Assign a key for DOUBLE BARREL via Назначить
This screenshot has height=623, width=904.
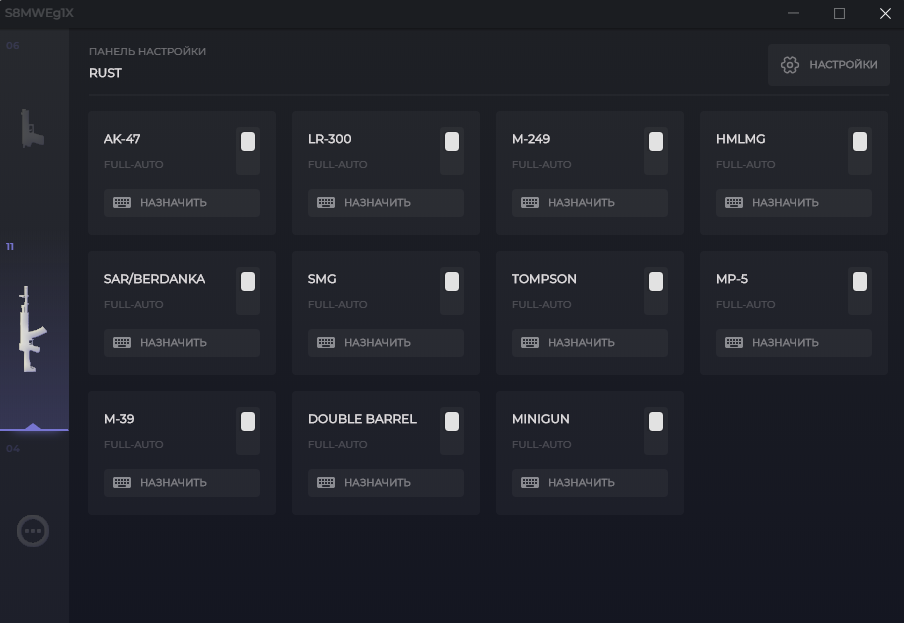pyautogui.click(x=386, y=483)
